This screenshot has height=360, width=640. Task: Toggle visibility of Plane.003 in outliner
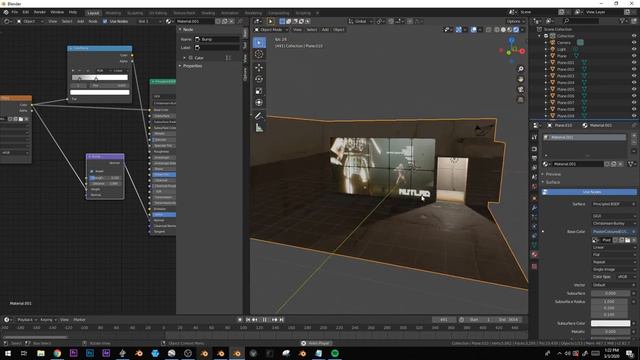(x=634, y=76)
